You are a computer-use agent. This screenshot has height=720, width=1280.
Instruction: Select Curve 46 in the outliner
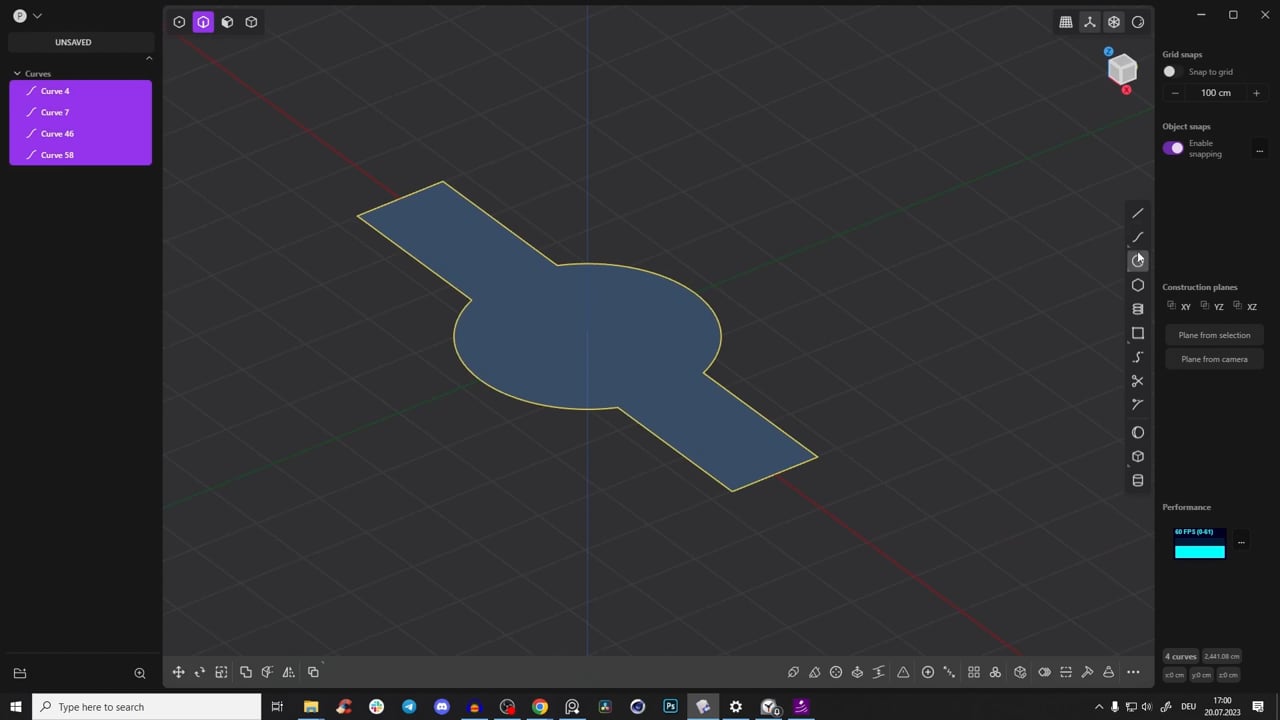pos(57,134)
